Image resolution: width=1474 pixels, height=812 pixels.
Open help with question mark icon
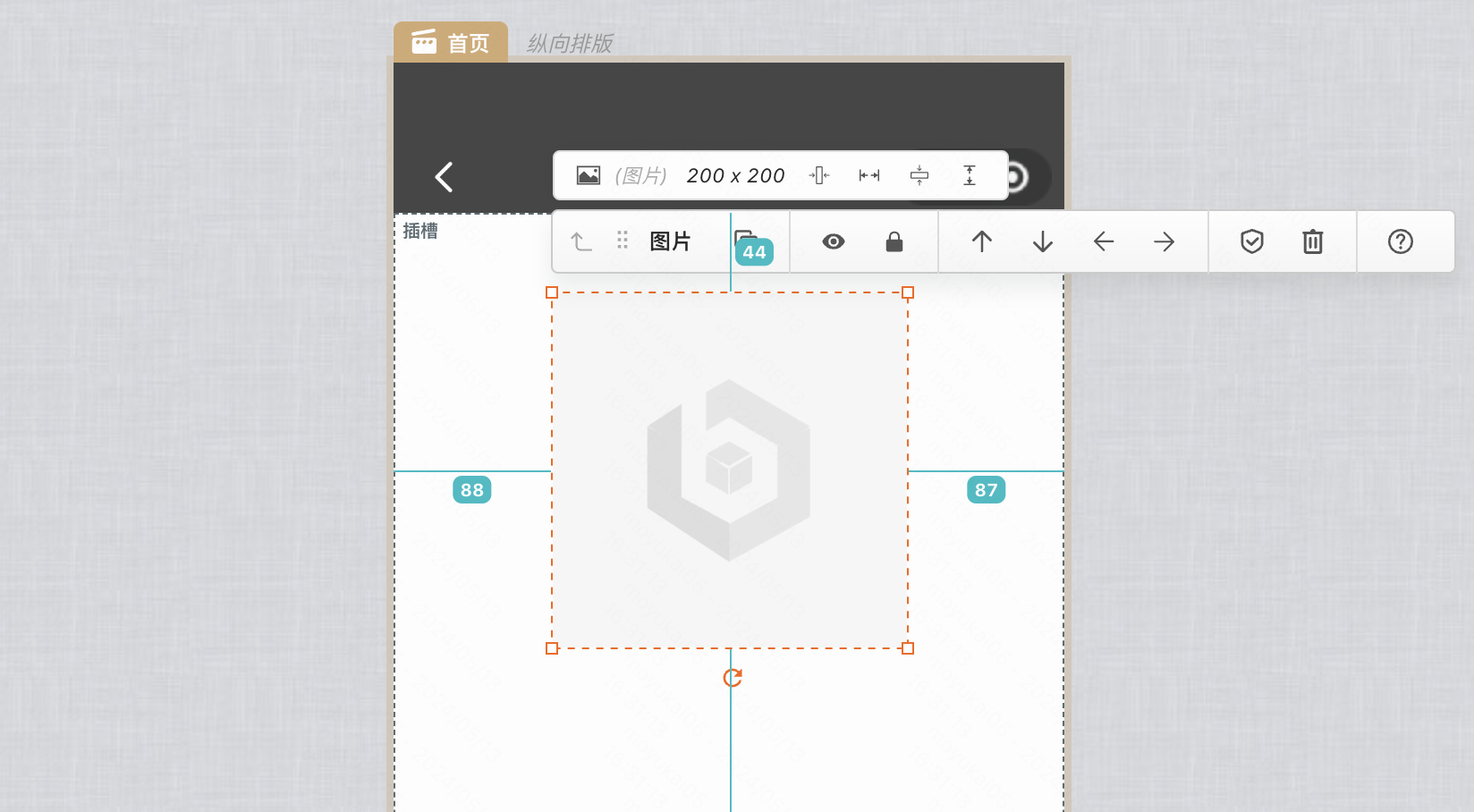tap(1401, 241)
